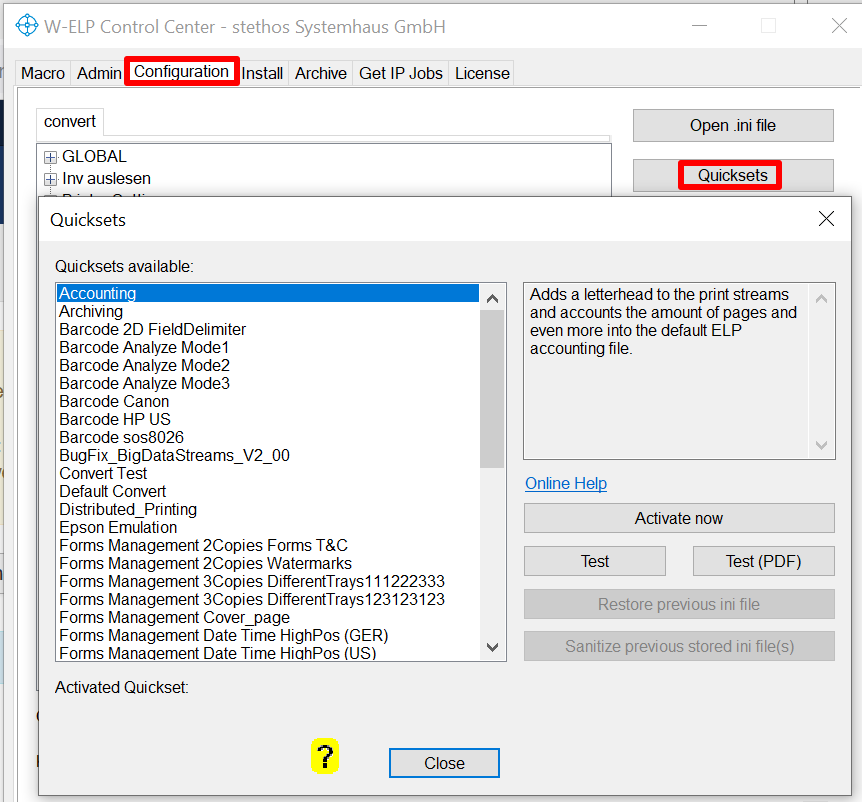Close the Quicksets dialog with X icon
The image size is (862, 802).
point(826,219)
